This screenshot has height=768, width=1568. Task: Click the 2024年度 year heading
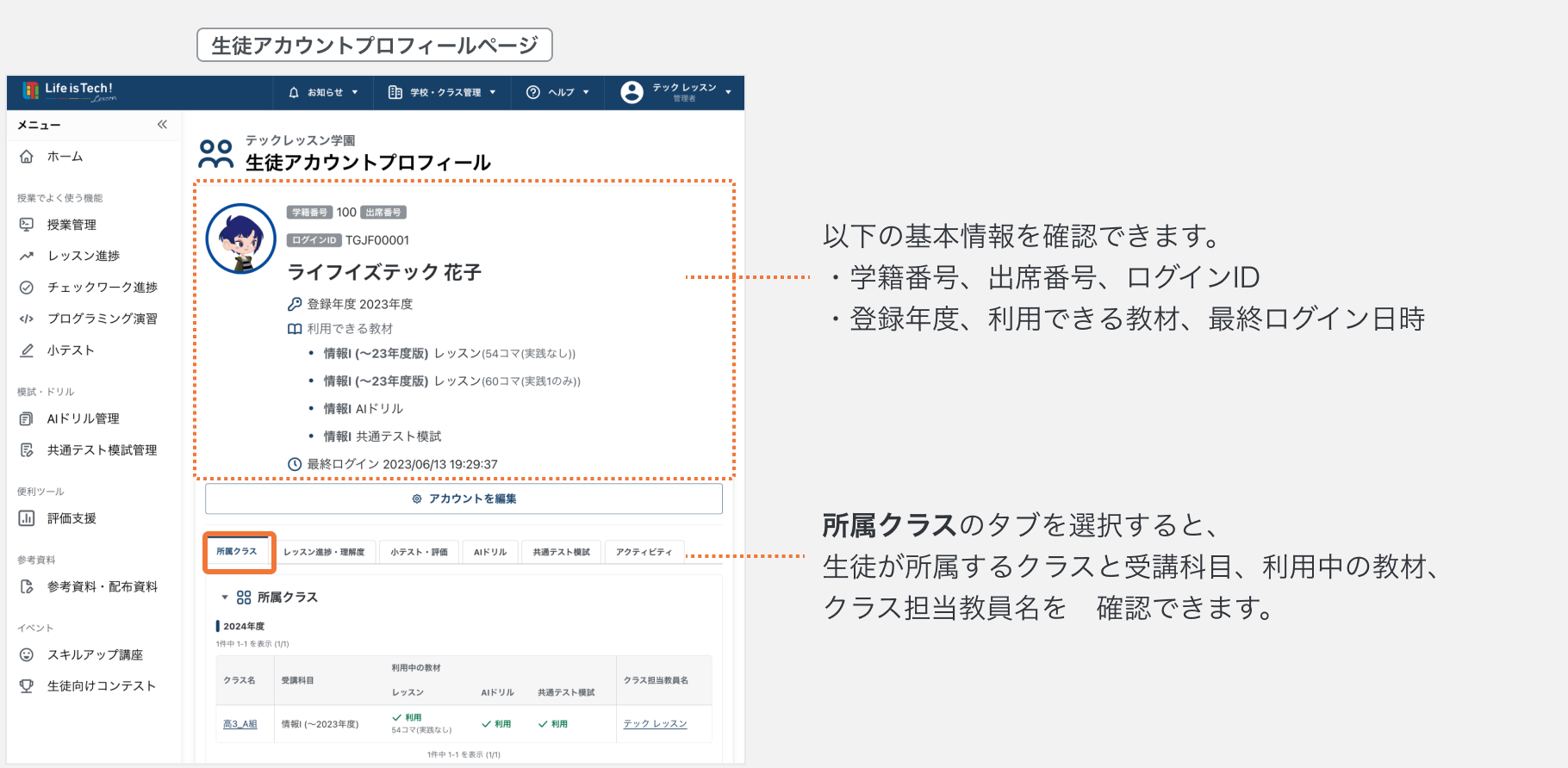coord(244,626)
